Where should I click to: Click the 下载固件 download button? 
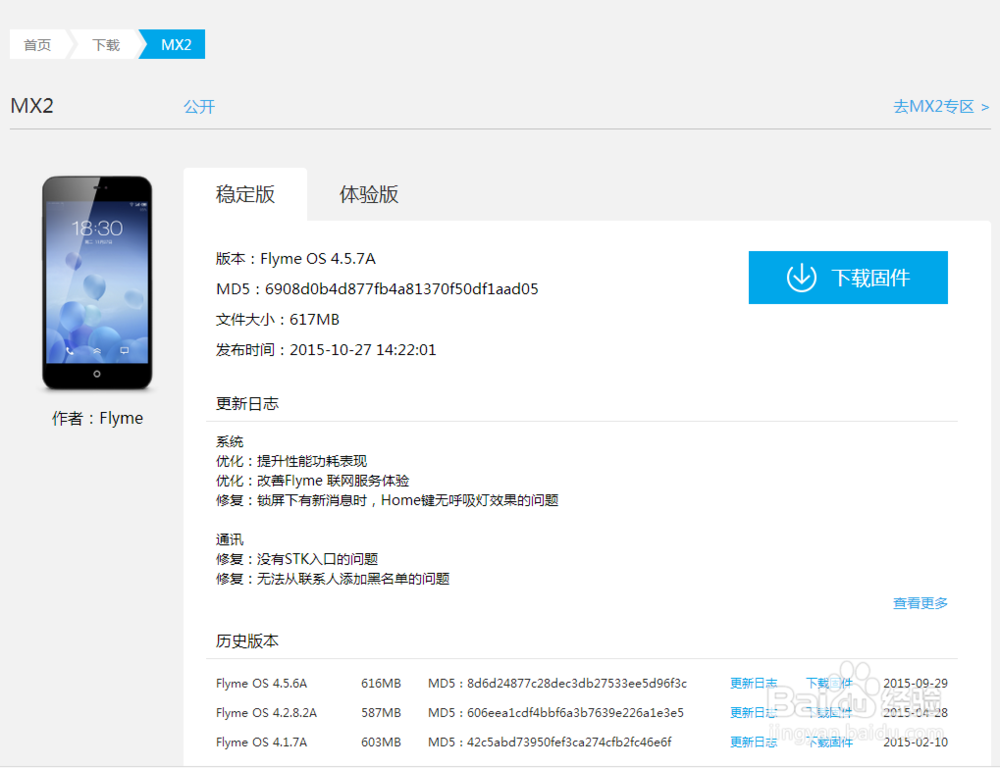coord(848,277)
